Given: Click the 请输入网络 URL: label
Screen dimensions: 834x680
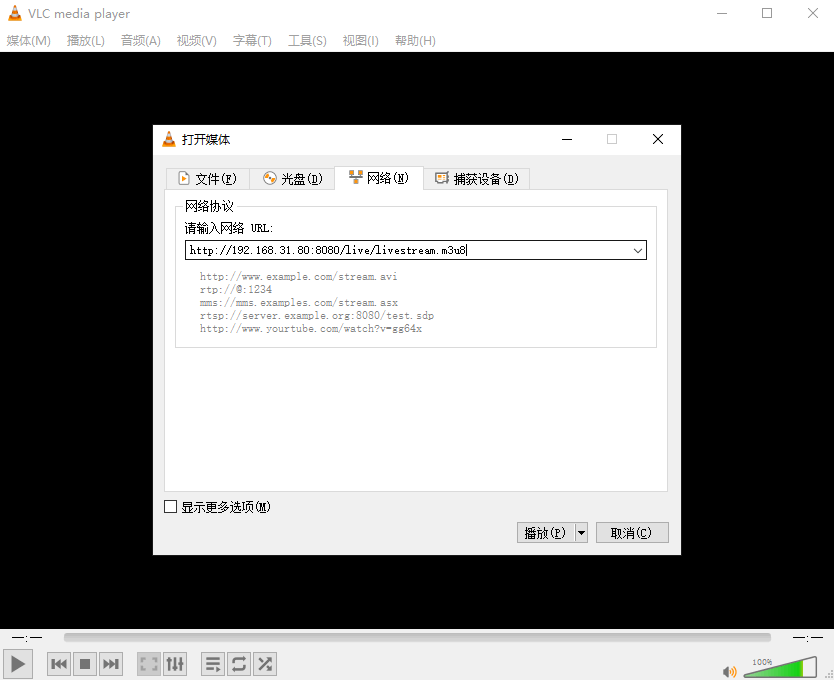Looking at the screenshot, I should (229, 228).
